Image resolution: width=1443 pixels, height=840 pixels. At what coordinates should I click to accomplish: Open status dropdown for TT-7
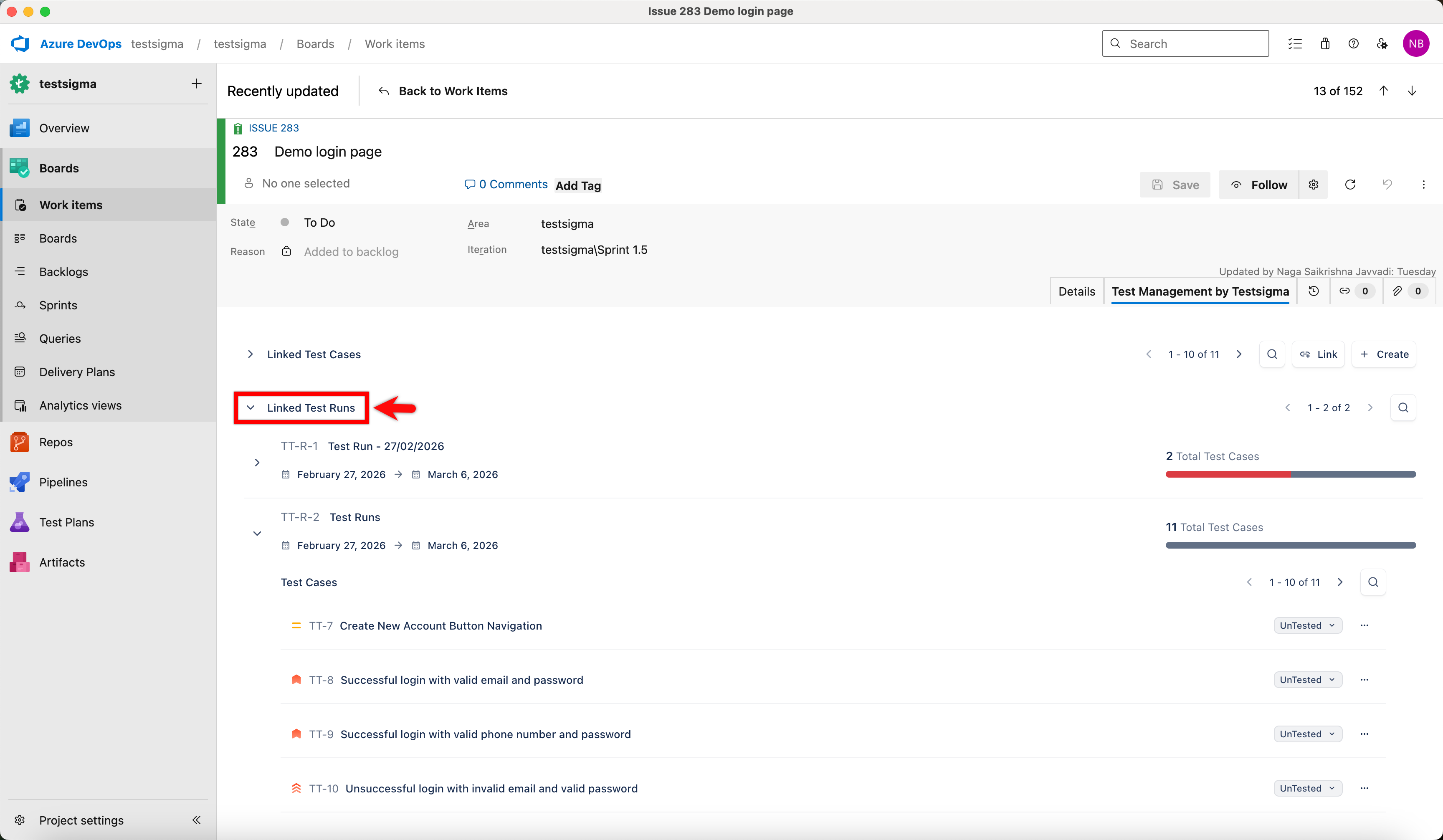pyautogui.click(x=1308, y=626)
